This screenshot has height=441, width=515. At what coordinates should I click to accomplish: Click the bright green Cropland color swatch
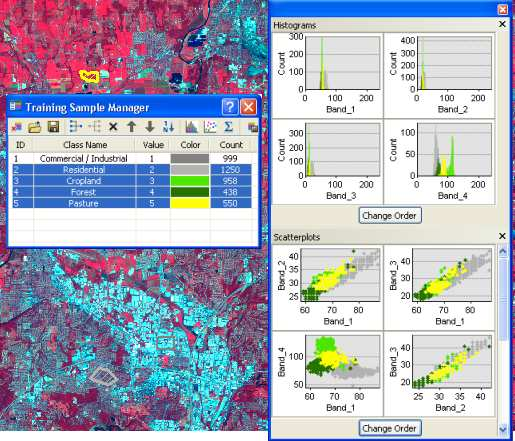point(190,181)
